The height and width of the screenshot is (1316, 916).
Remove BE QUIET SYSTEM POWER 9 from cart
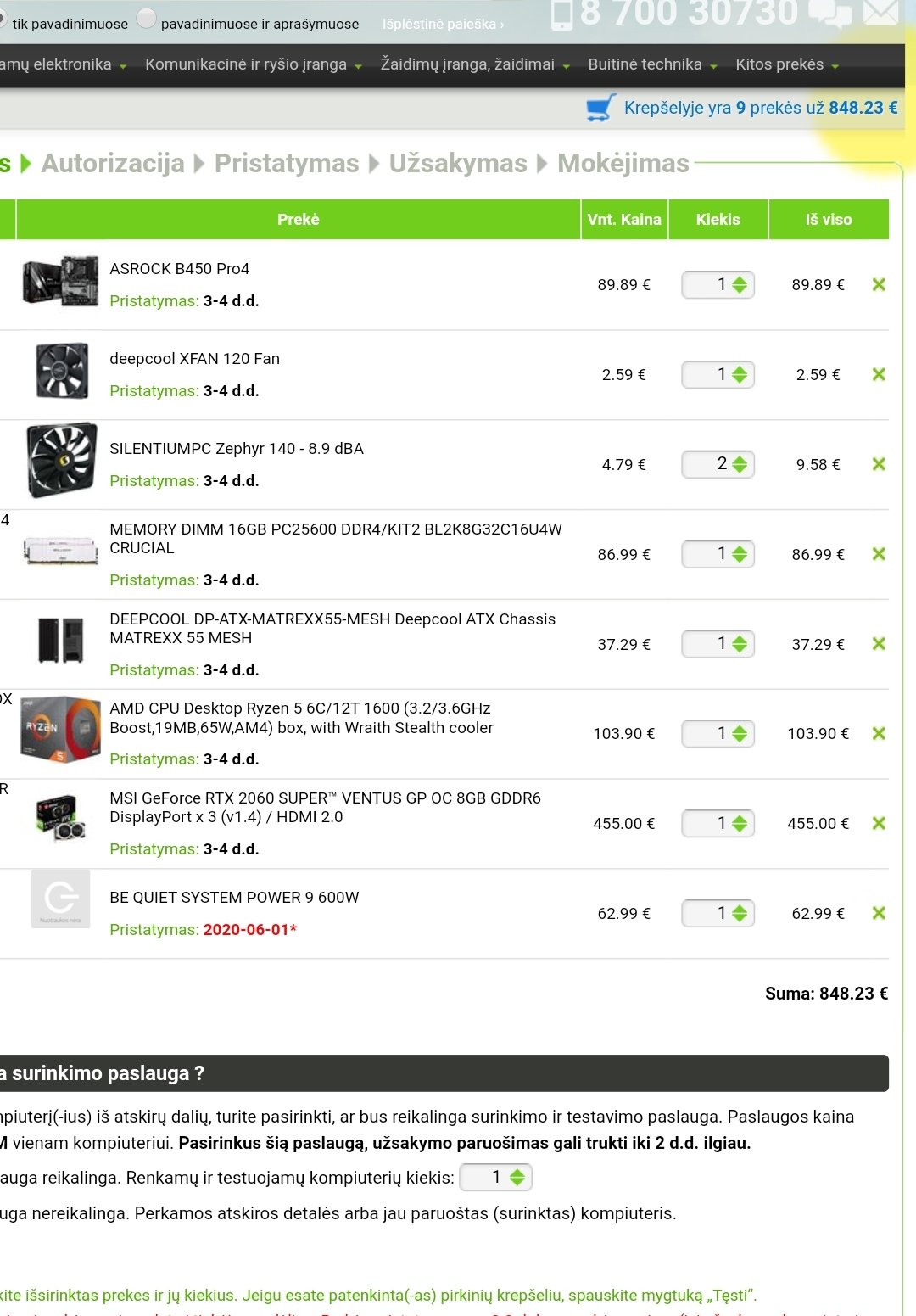pos(879,914)
